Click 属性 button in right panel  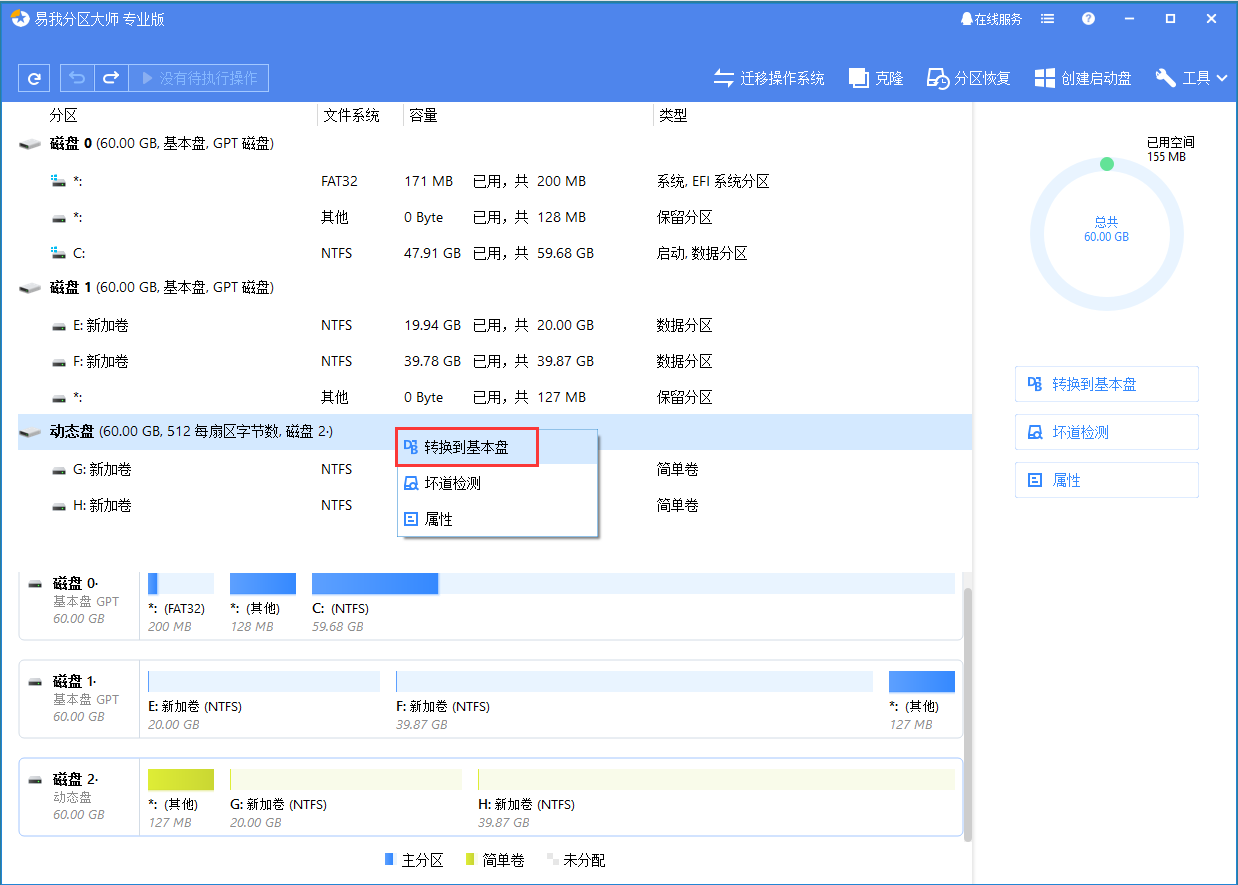click(x=1106, y=480)
